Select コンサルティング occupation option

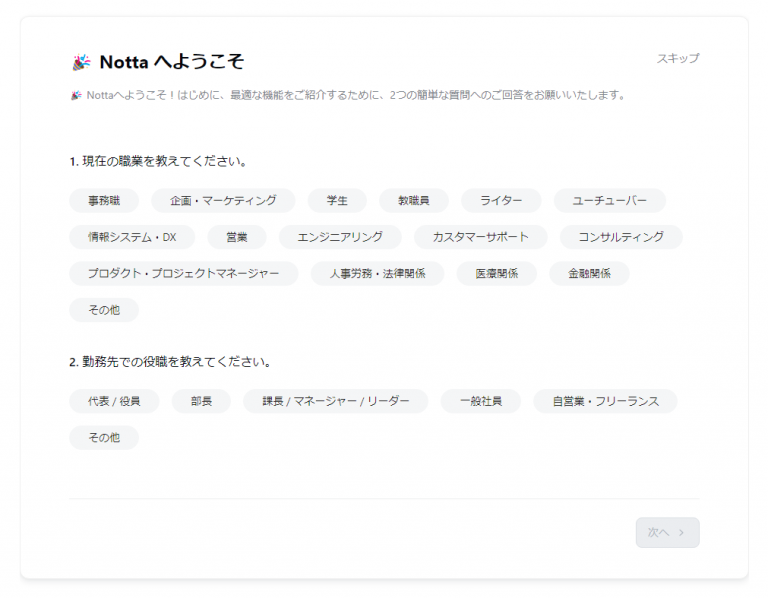point(620,238)
